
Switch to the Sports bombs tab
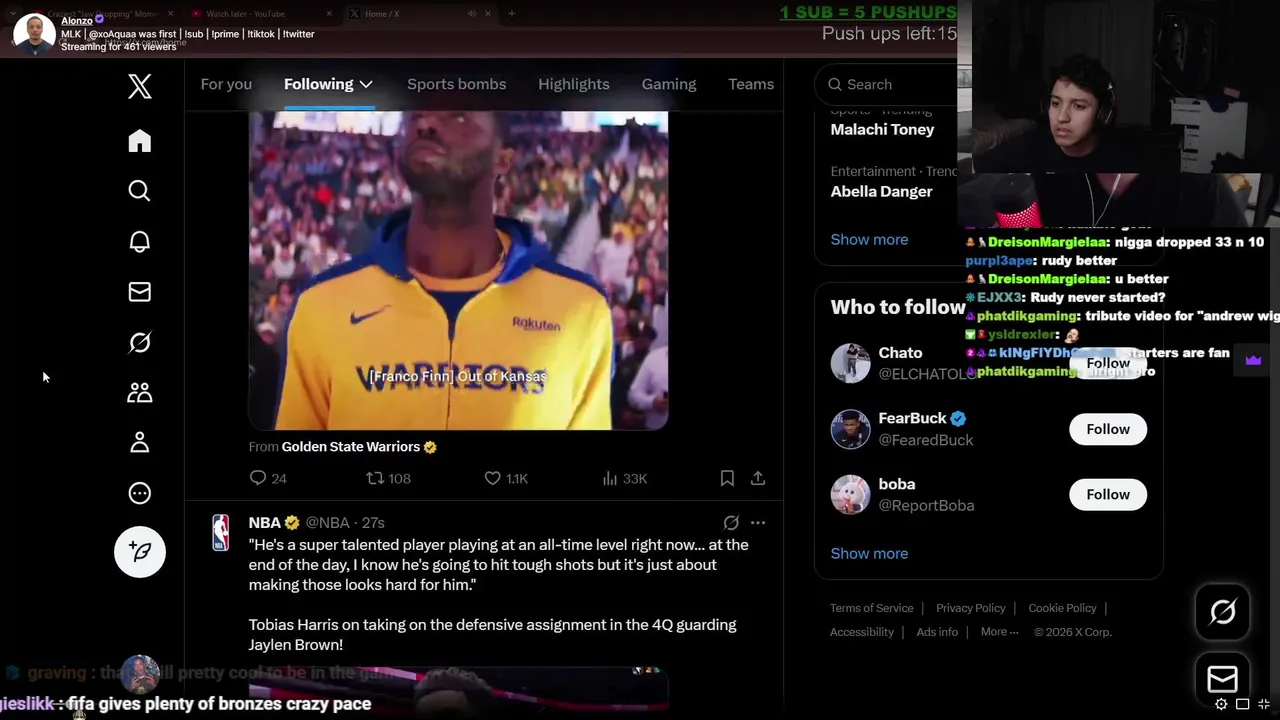tap(456, 84)
